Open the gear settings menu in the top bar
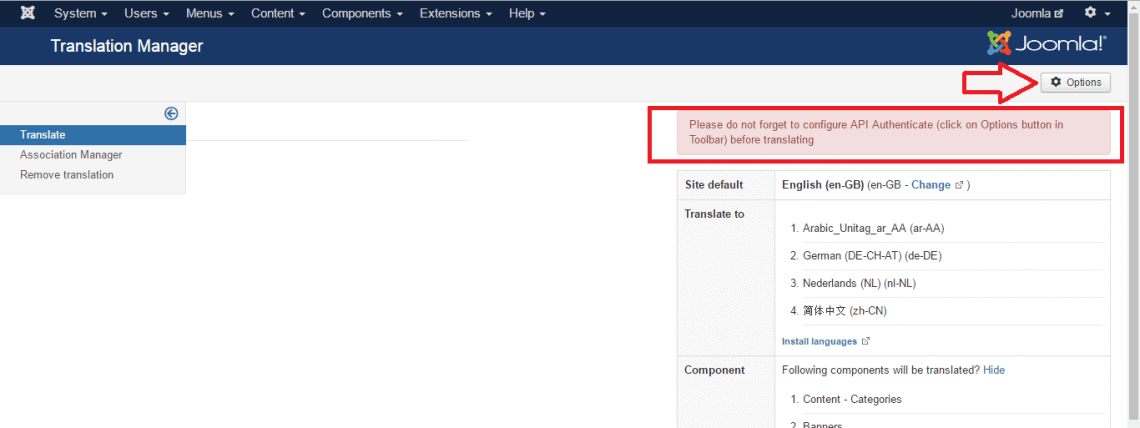 coord(1096,13)
